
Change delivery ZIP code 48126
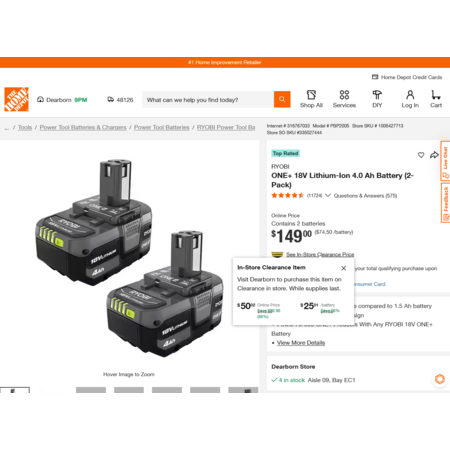120,100
